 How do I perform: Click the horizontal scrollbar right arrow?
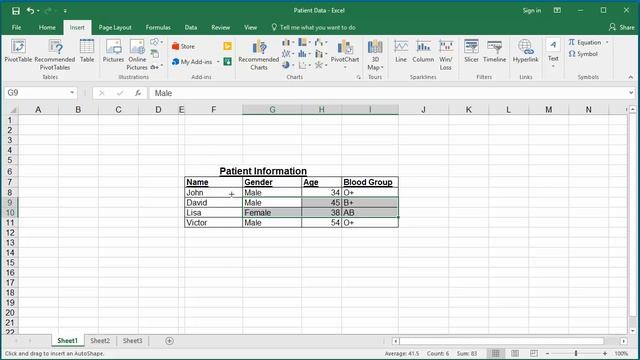coord(624,341)
